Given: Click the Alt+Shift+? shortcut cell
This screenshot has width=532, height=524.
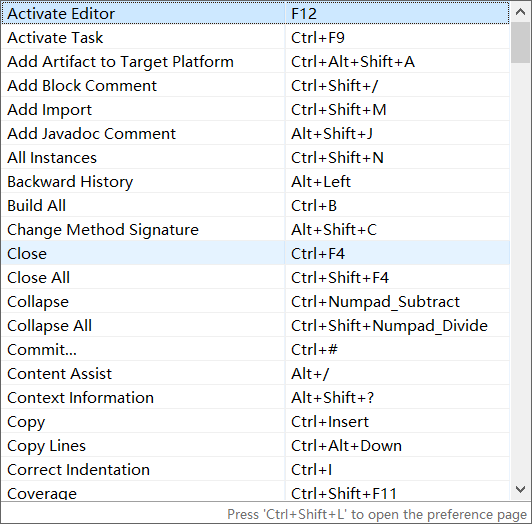Looking at the screenshot, I should (397, 398).
